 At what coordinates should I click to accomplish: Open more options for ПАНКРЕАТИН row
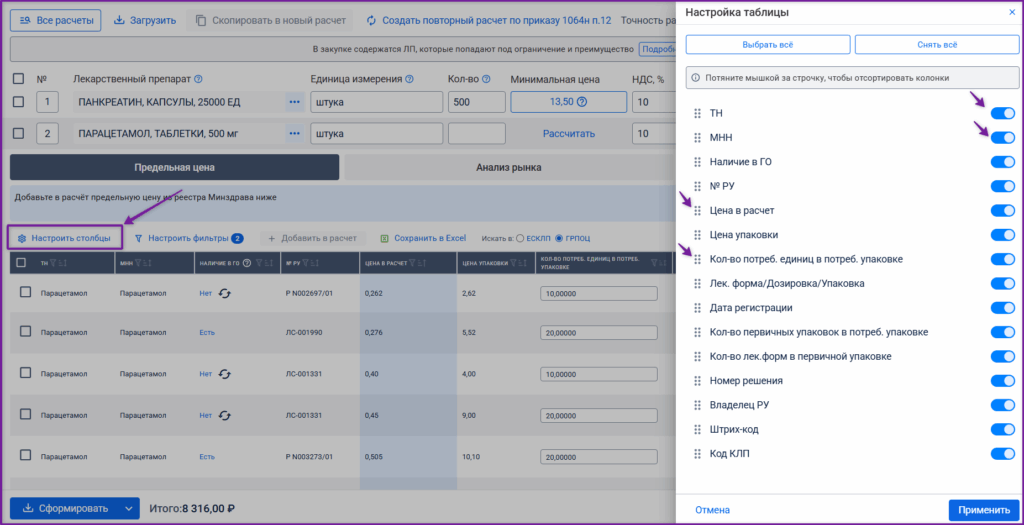pyautogui.click(x=295, y=102)
